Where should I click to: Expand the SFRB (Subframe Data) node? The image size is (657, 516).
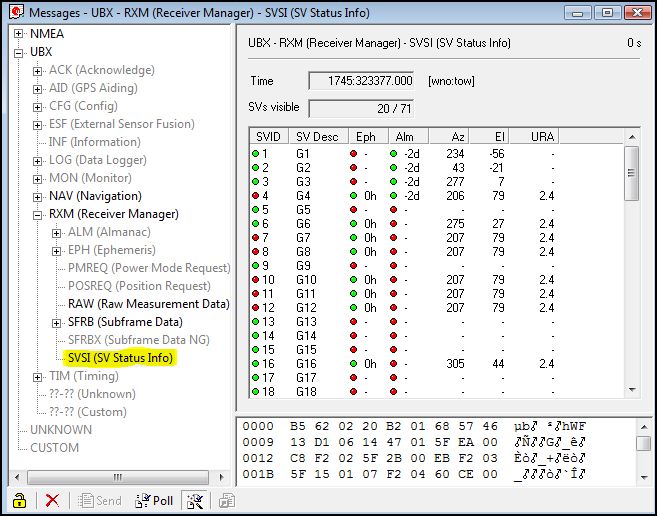click(57, 322)
